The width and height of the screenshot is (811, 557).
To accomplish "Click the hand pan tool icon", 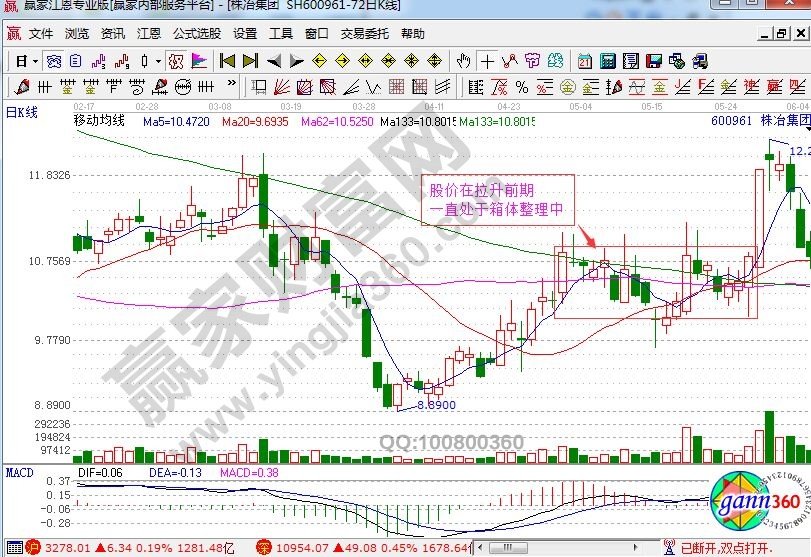I will point(465,61).
